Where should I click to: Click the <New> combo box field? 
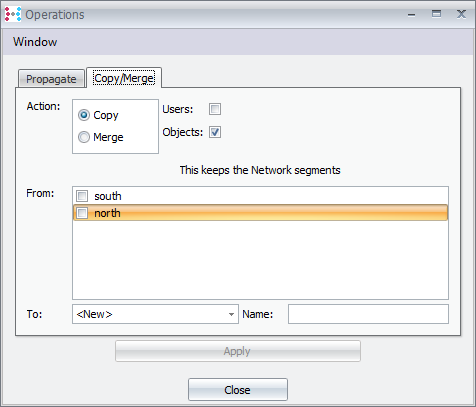coord(155,314)
